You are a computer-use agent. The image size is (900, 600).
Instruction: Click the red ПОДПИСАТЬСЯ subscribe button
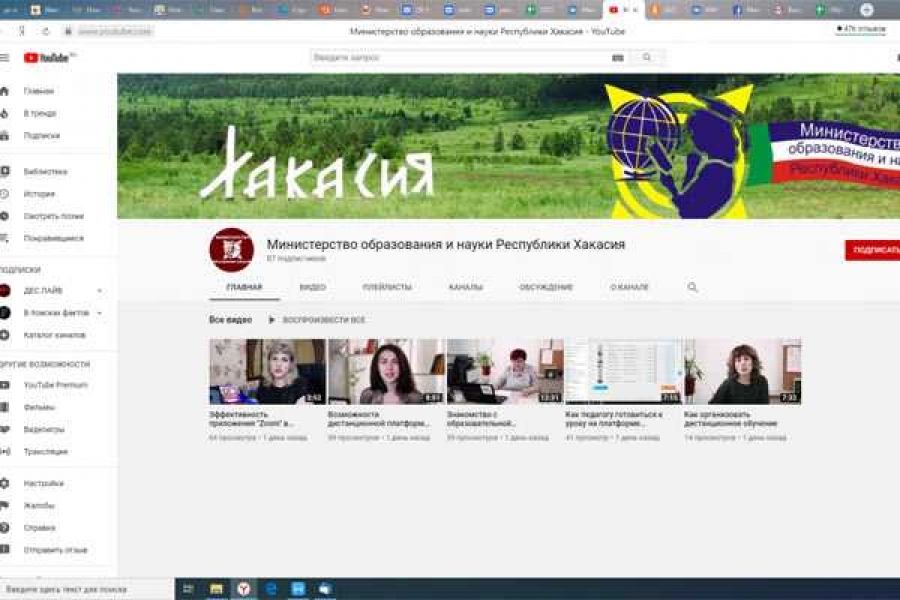[x=872, y=250]
